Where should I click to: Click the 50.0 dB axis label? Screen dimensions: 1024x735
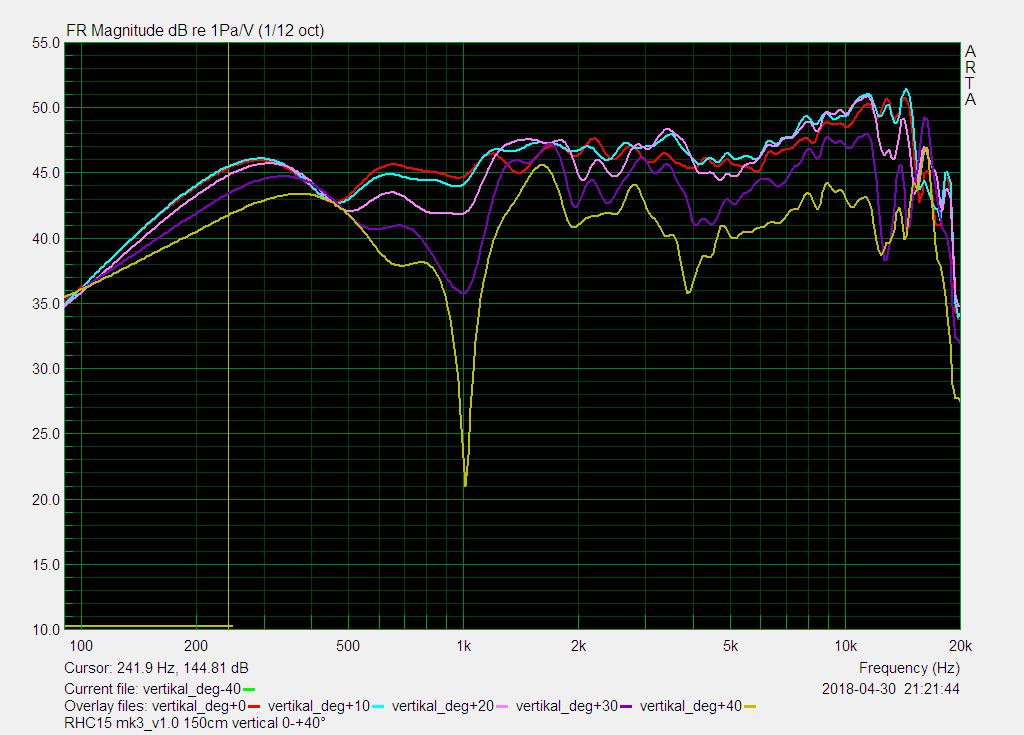point(46,108)
